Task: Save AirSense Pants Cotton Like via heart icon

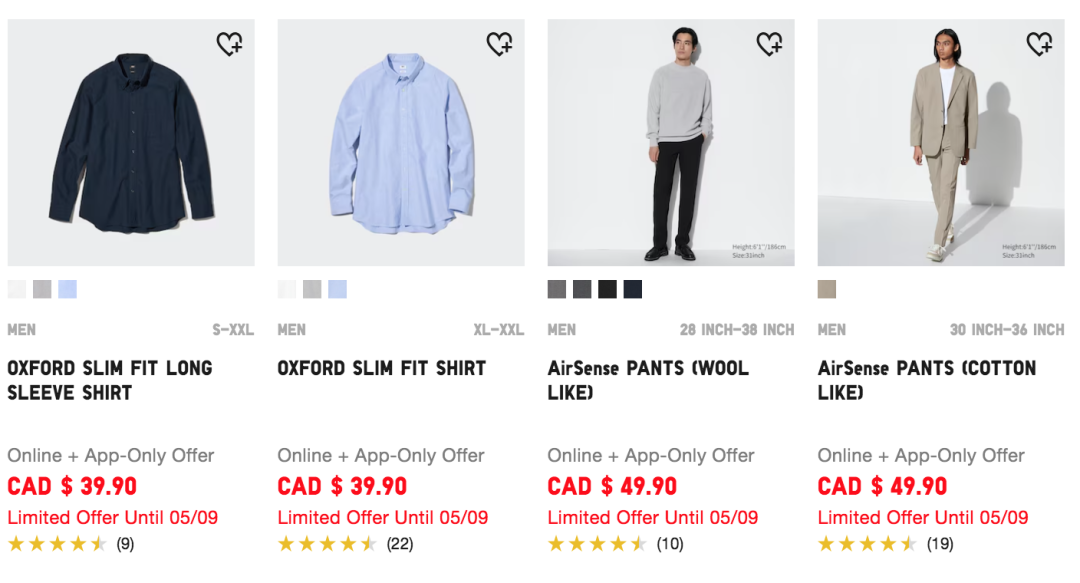Action: [x=1039, y=43]
